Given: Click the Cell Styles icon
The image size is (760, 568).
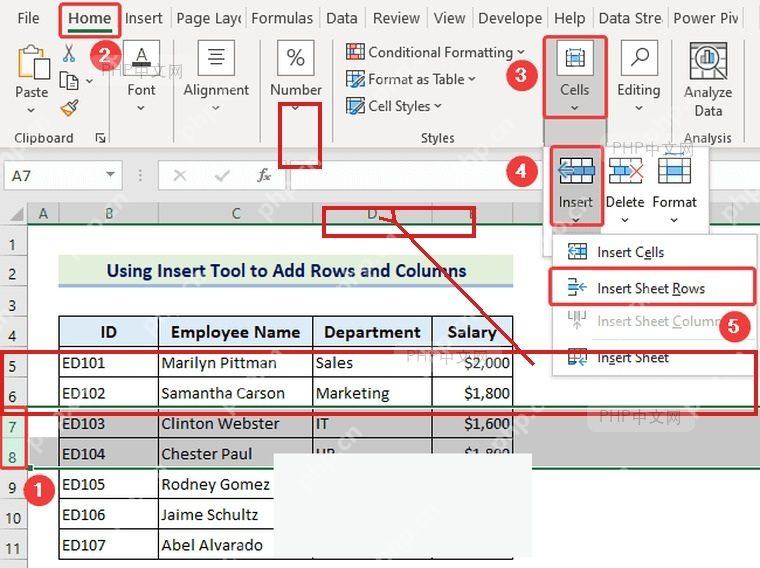Looking at the screenshot, I should coord(355,106).
